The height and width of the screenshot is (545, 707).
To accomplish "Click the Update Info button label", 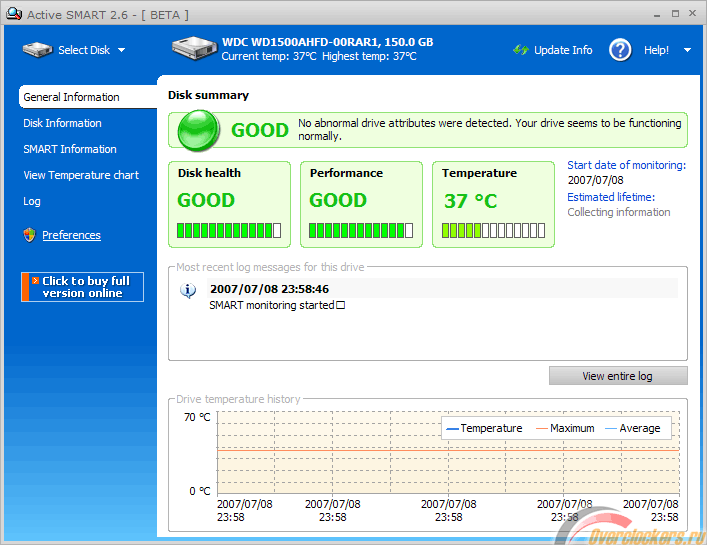I will 563,50.
